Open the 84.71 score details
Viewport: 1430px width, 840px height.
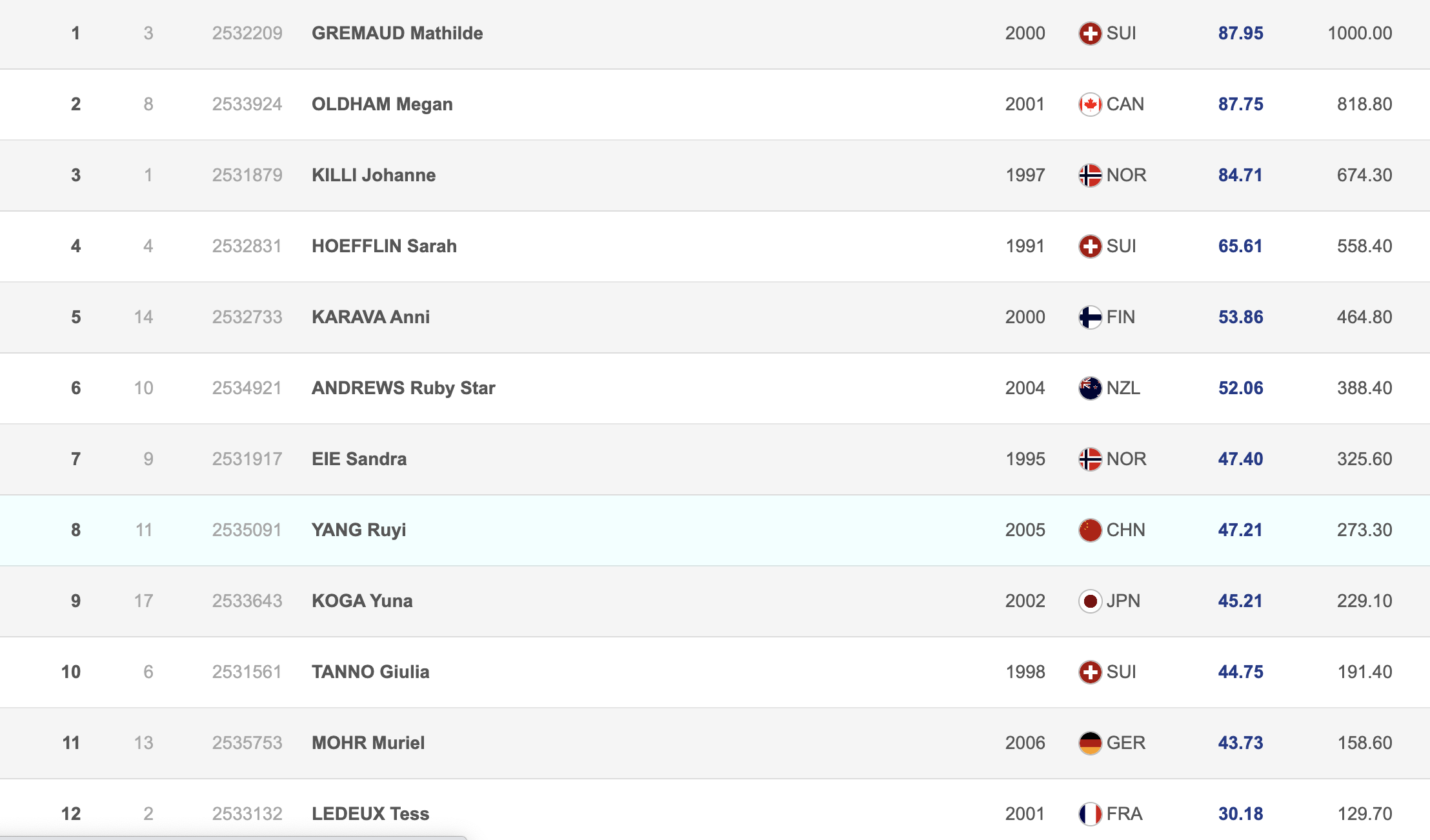pos(1240,175)
